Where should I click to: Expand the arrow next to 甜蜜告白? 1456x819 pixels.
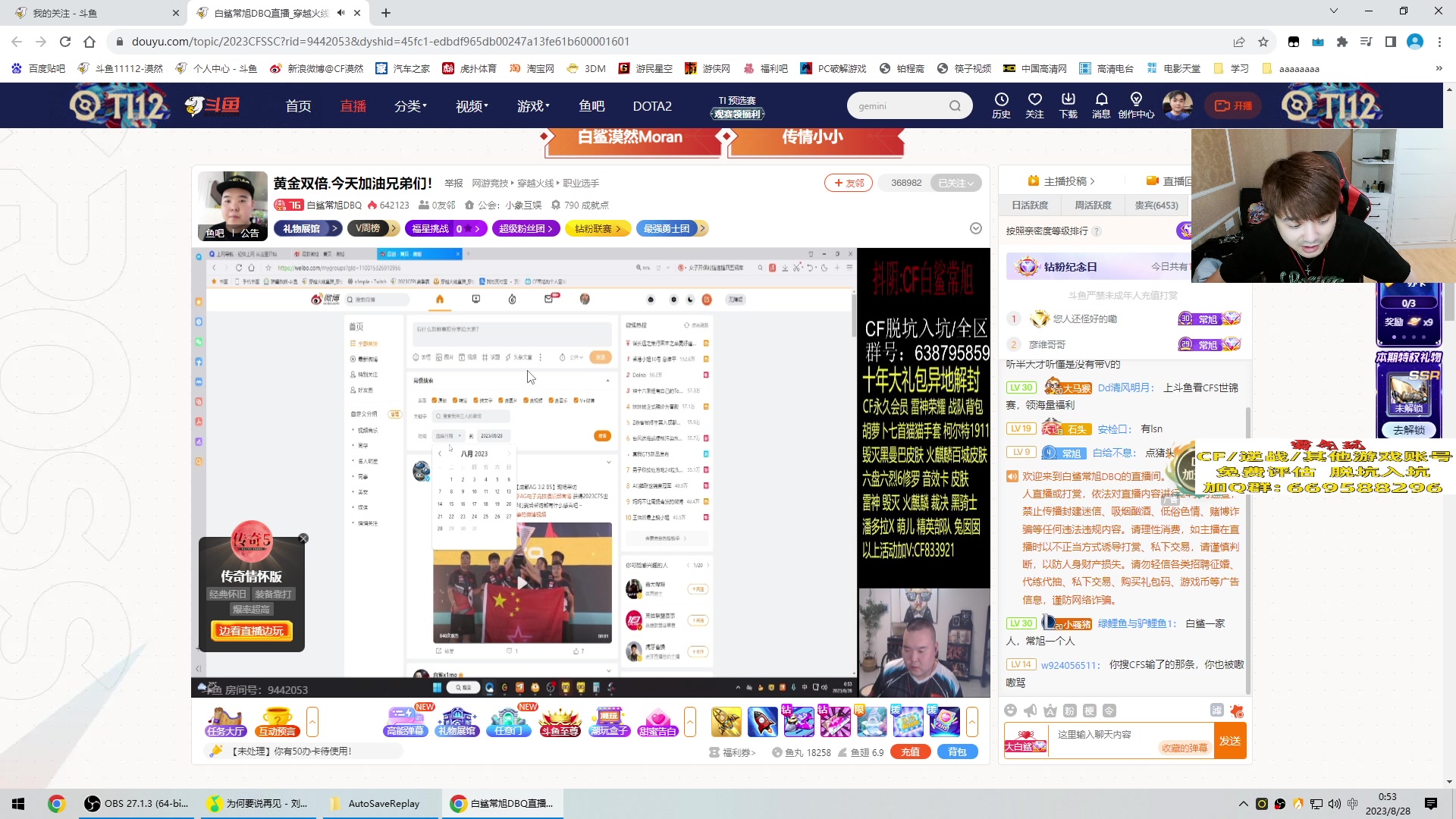click(x=689, y=722)
